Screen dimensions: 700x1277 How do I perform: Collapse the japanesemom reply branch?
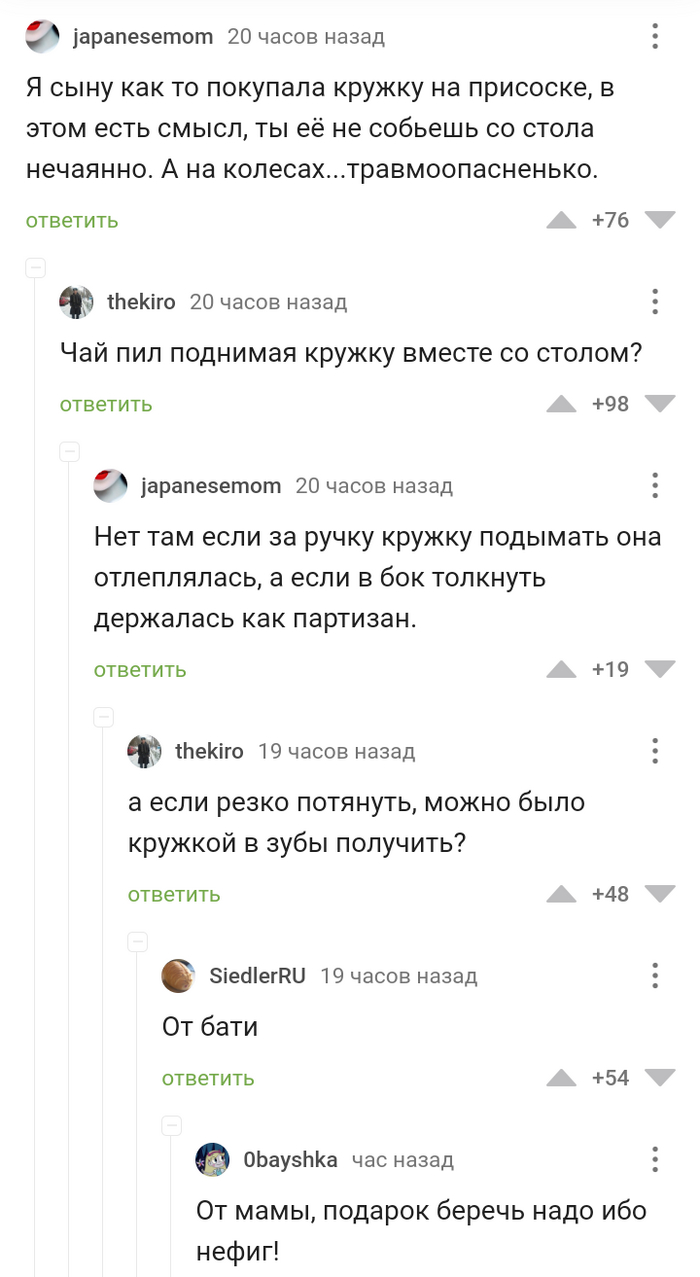[71, 451]
